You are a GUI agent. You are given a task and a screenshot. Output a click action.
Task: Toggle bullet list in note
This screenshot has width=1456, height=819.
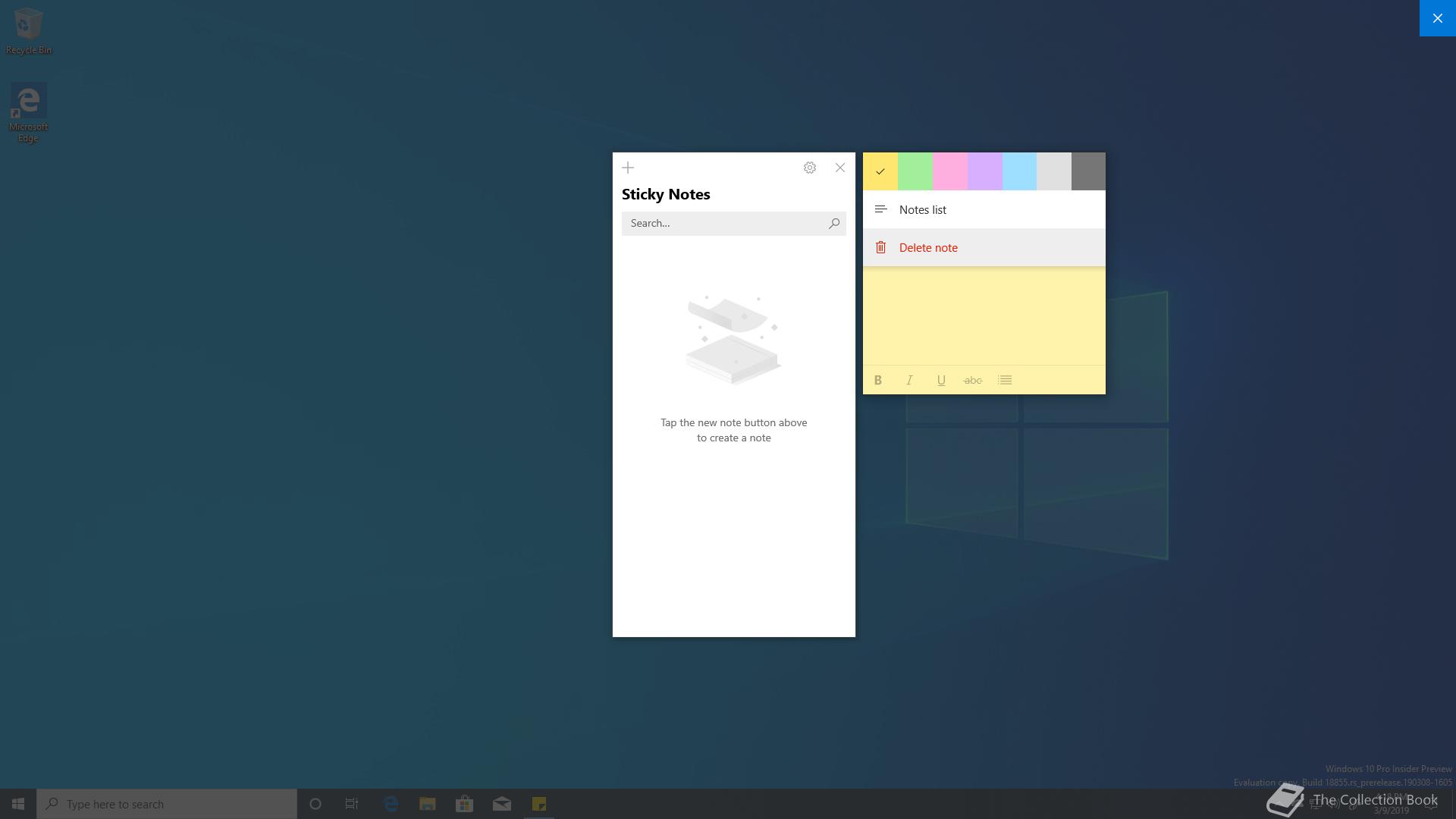click(x=1005, y=380)
